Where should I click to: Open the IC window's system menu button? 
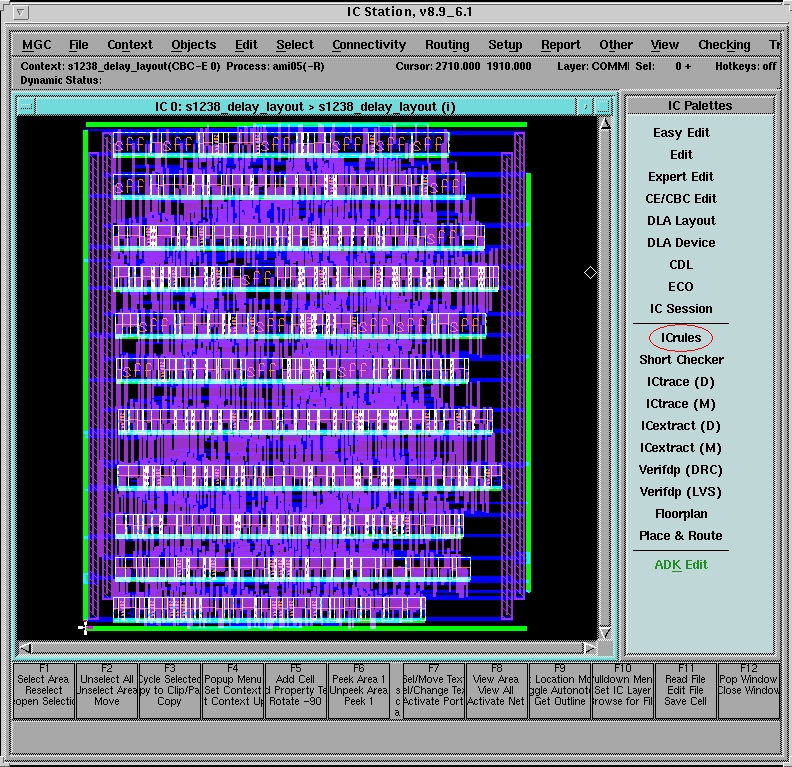25,106
